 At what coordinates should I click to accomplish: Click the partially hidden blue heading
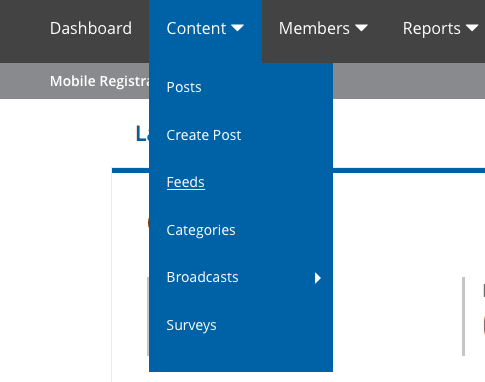(x=142, y=134)
